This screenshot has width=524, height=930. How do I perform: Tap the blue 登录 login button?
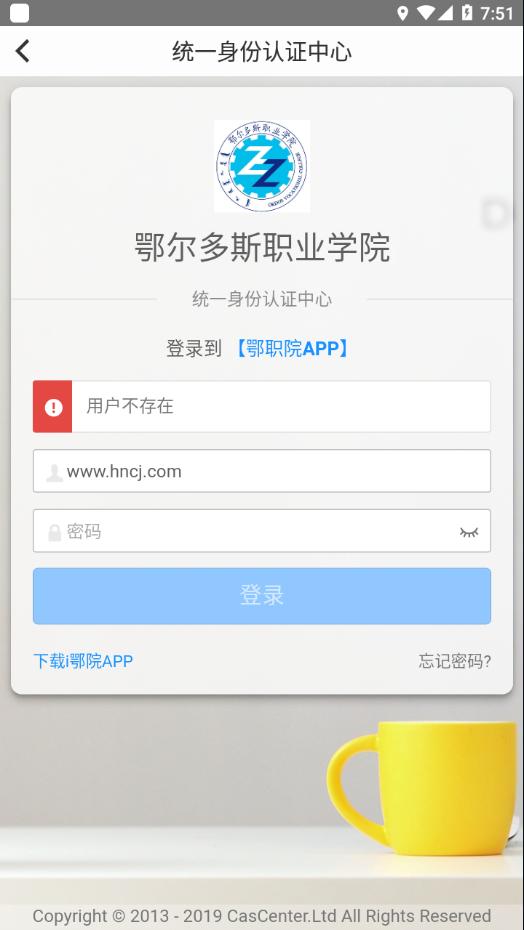[x=262, y=596]
